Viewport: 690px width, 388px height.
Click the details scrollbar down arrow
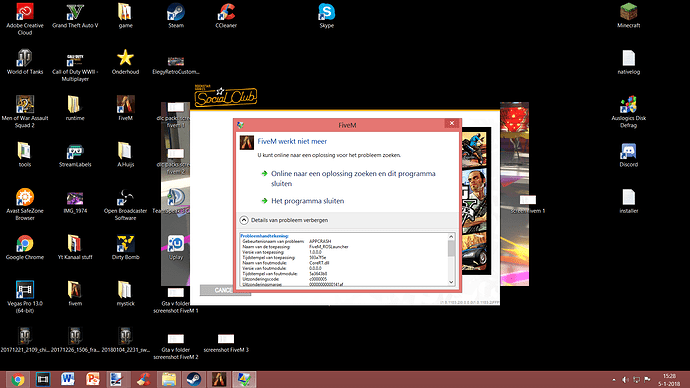[451, 282]
